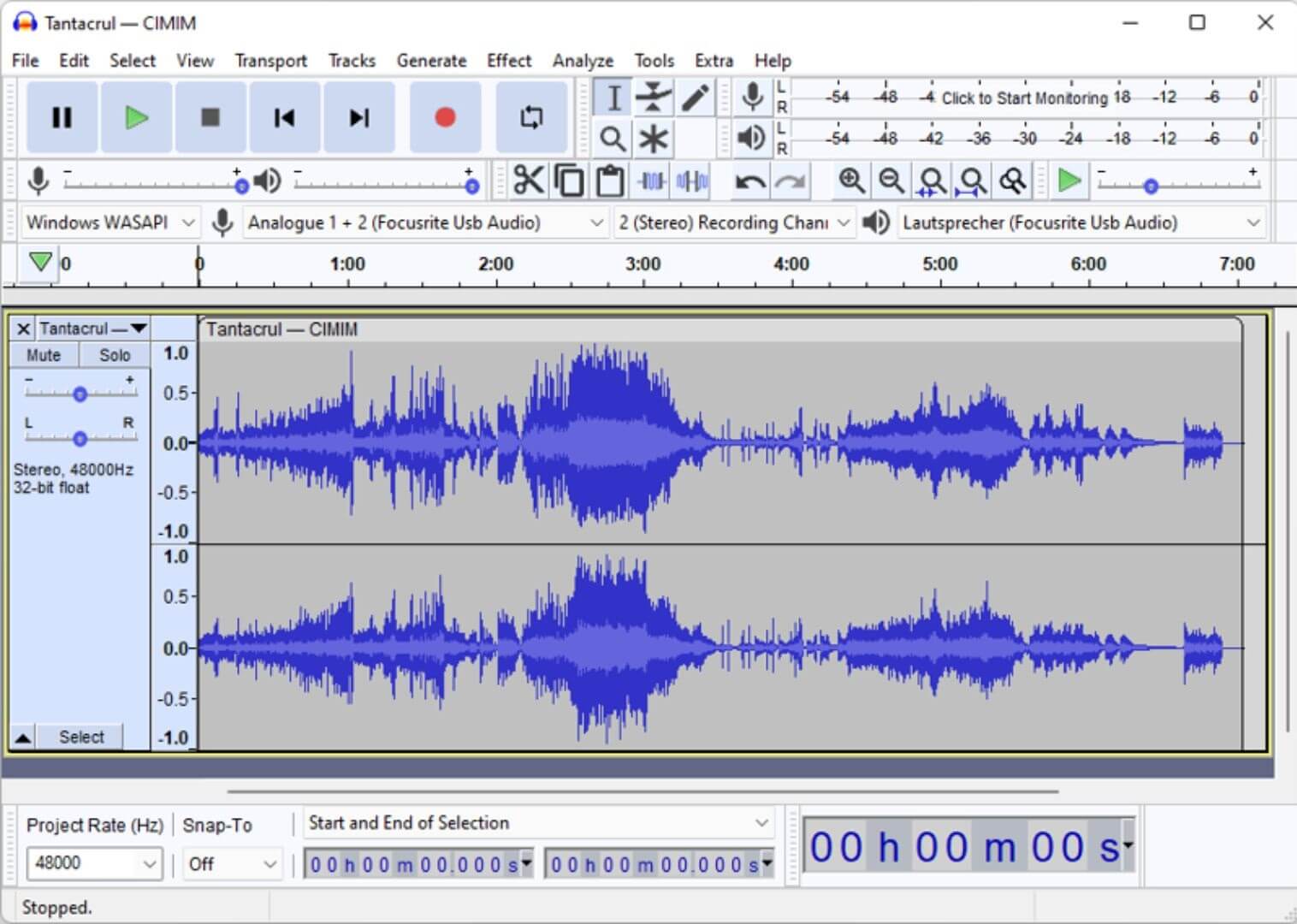This screenshot has height=924, width=1297.
Task: Select the Draw tool
Action: click(x=695, y=97)
